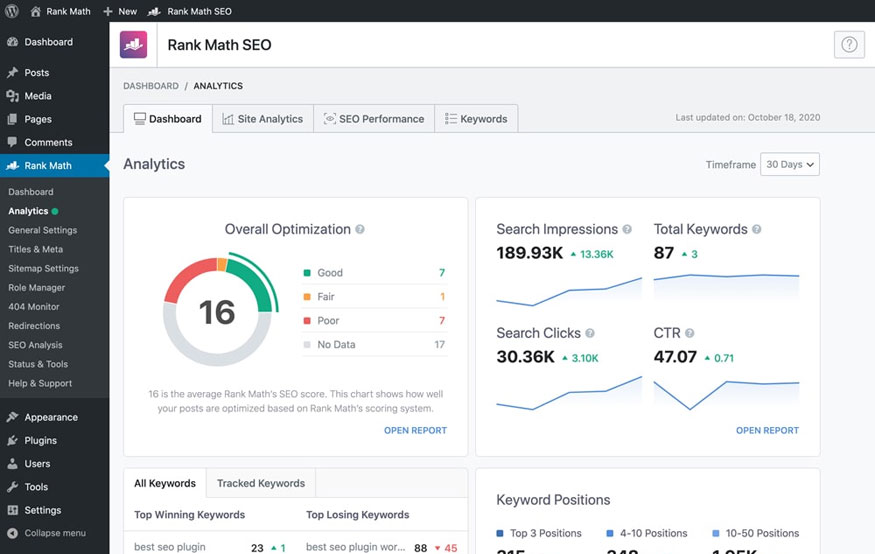Open the help question mark button
Image resolution: width=875 pixels, height=554 pixels.
[x=849, y=45]
